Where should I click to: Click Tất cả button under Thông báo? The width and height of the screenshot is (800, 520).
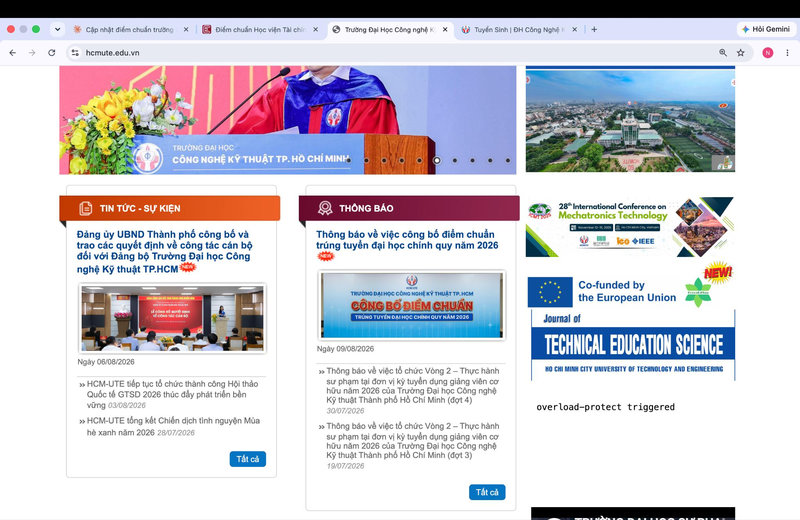pos(487,492)
